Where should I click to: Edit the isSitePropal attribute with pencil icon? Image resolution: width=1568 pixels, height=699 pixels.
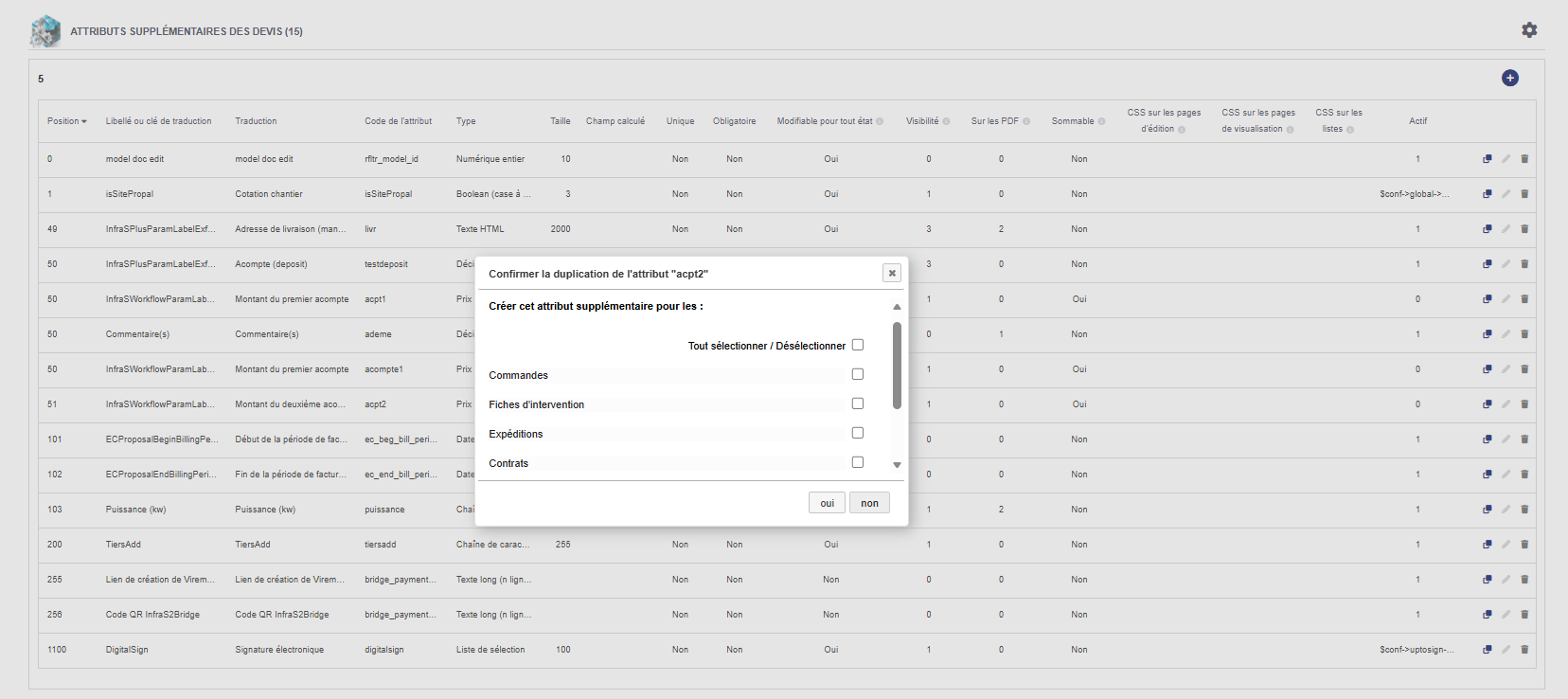coord(1506,194)
